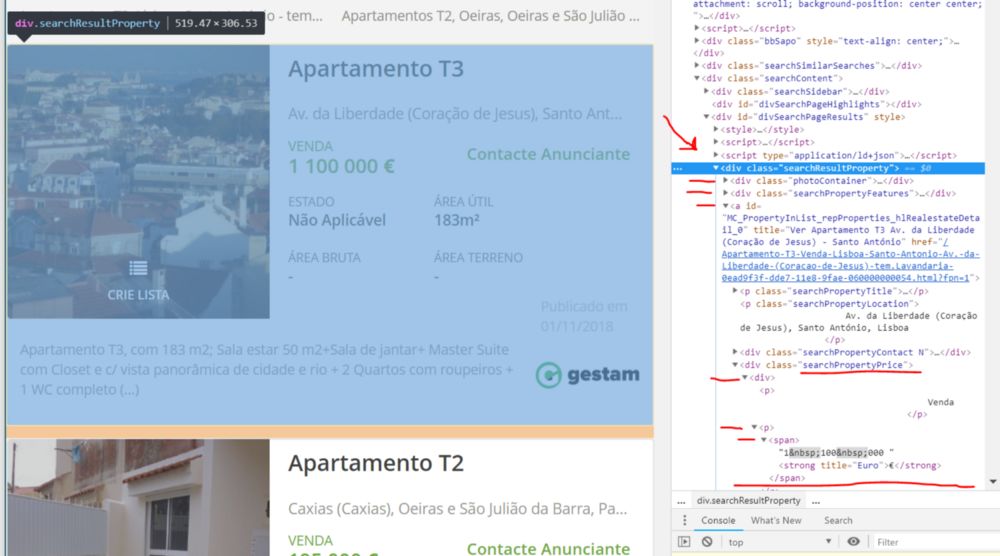This screenshot has width=1000, height=556.
Task: Collapse the divSearchPageResults node
Action: point(706,117)
